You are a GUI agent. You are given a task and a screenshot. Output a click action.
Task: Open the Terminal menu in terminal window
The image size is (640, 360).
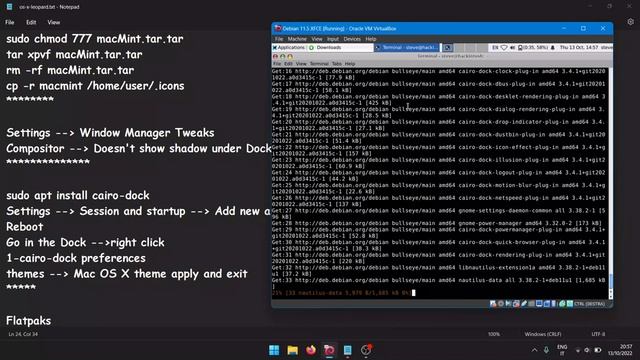(319, 64)
